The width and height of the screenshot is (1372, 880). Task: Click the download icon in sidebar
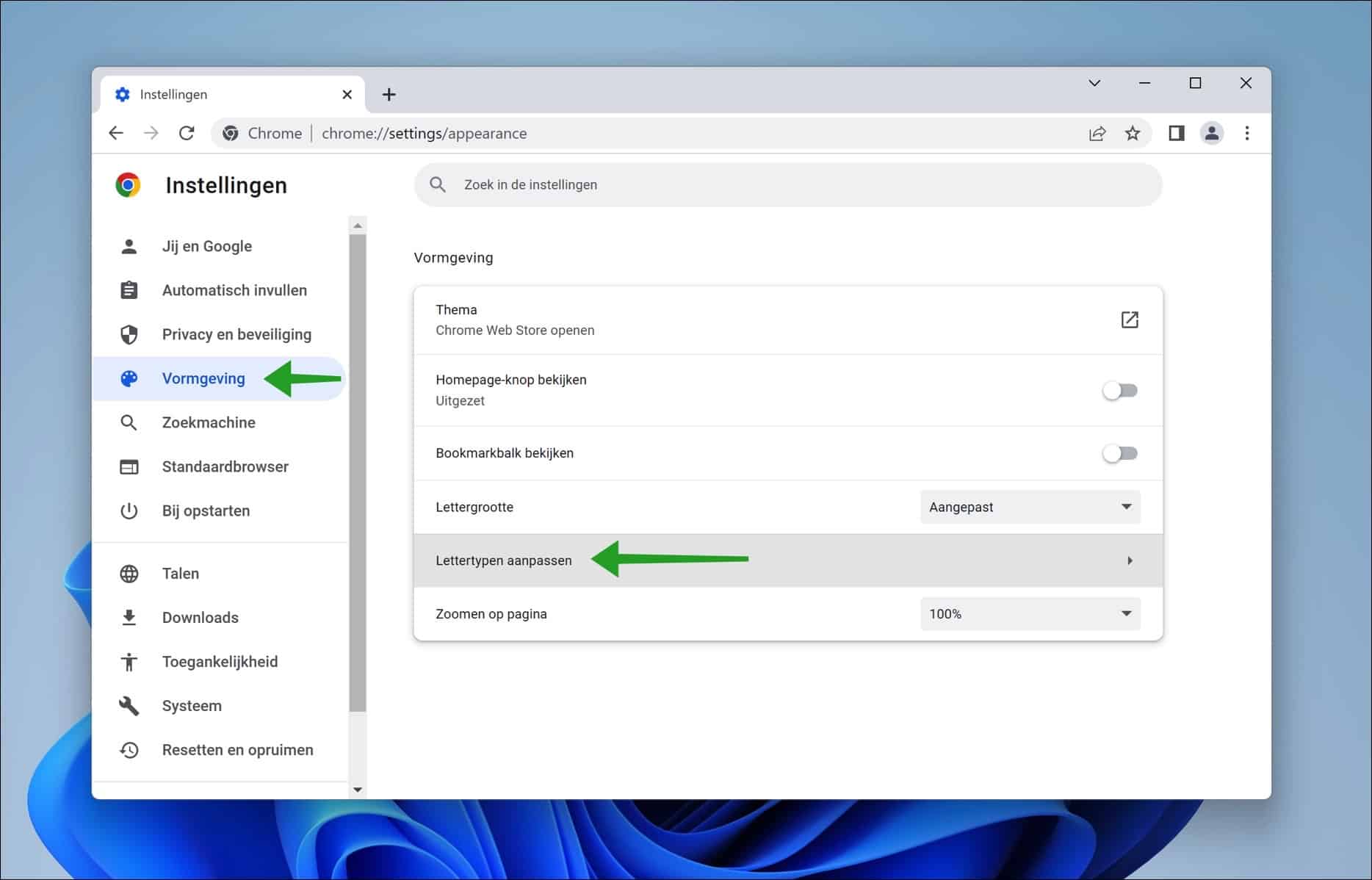pos(129,618)
